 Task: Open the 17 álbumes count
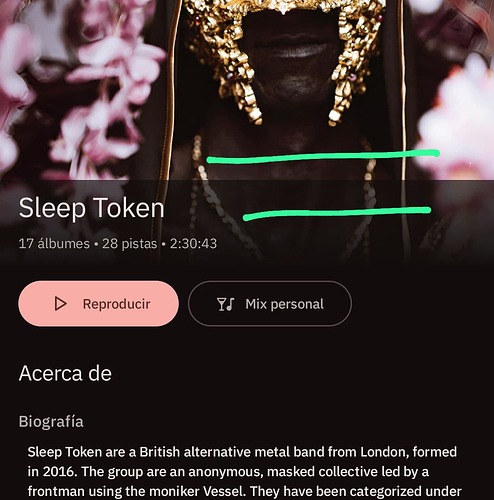54,244
